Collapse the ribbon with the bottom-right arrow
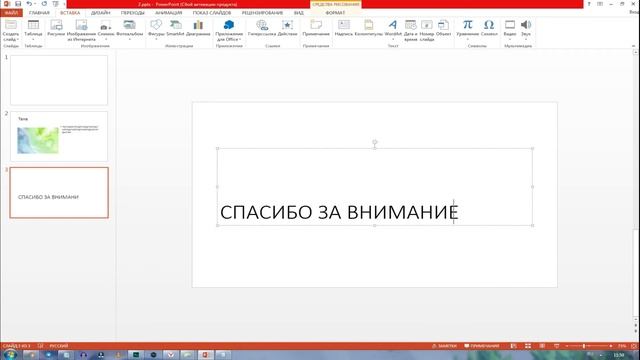This screenshot has width=640, height=360. pyautogui.click(x=633, y=46)
